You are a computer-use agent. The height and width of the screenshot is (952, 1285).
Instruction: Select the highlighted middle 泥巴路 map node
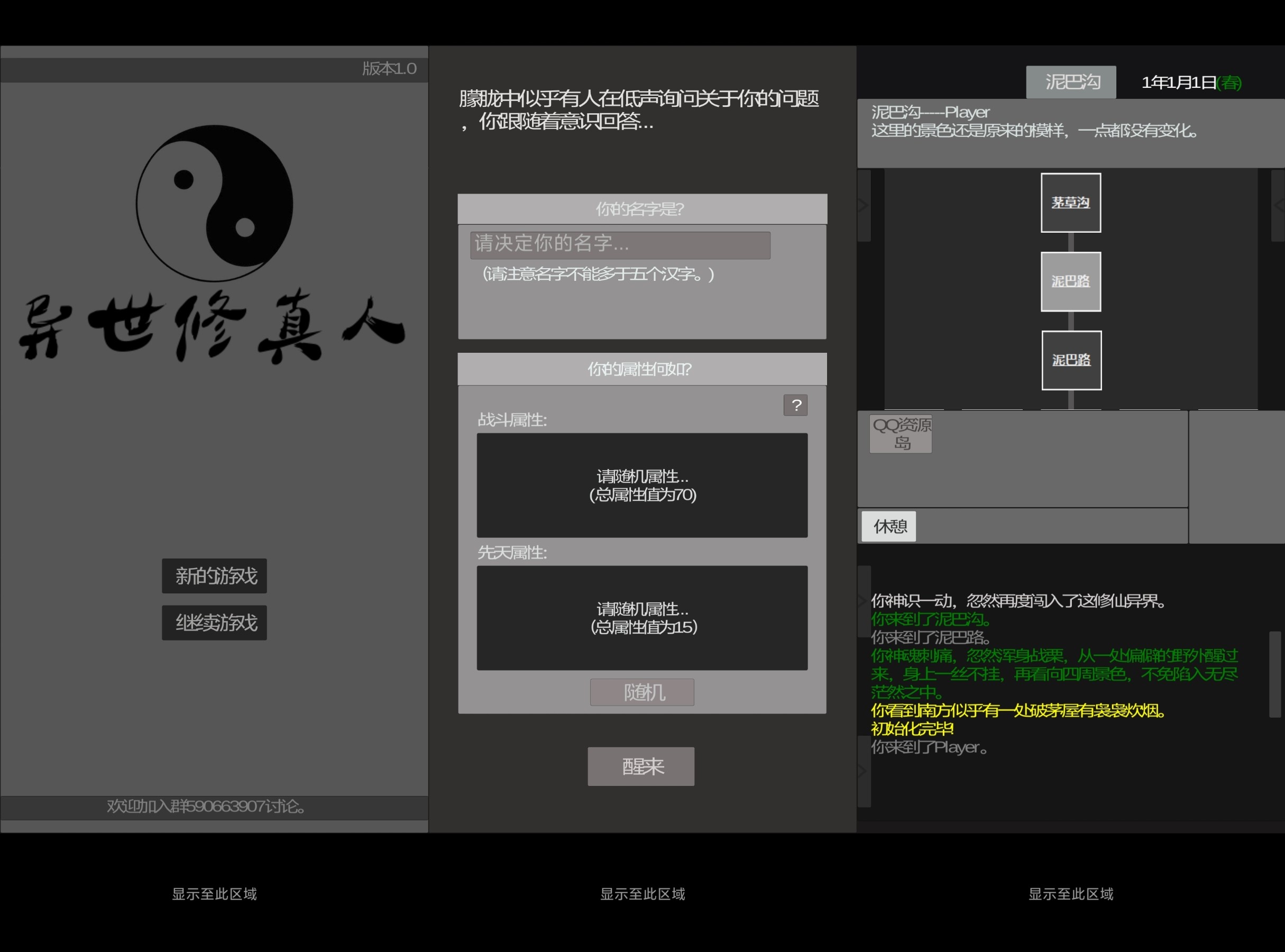click(x=1071, y=282)
